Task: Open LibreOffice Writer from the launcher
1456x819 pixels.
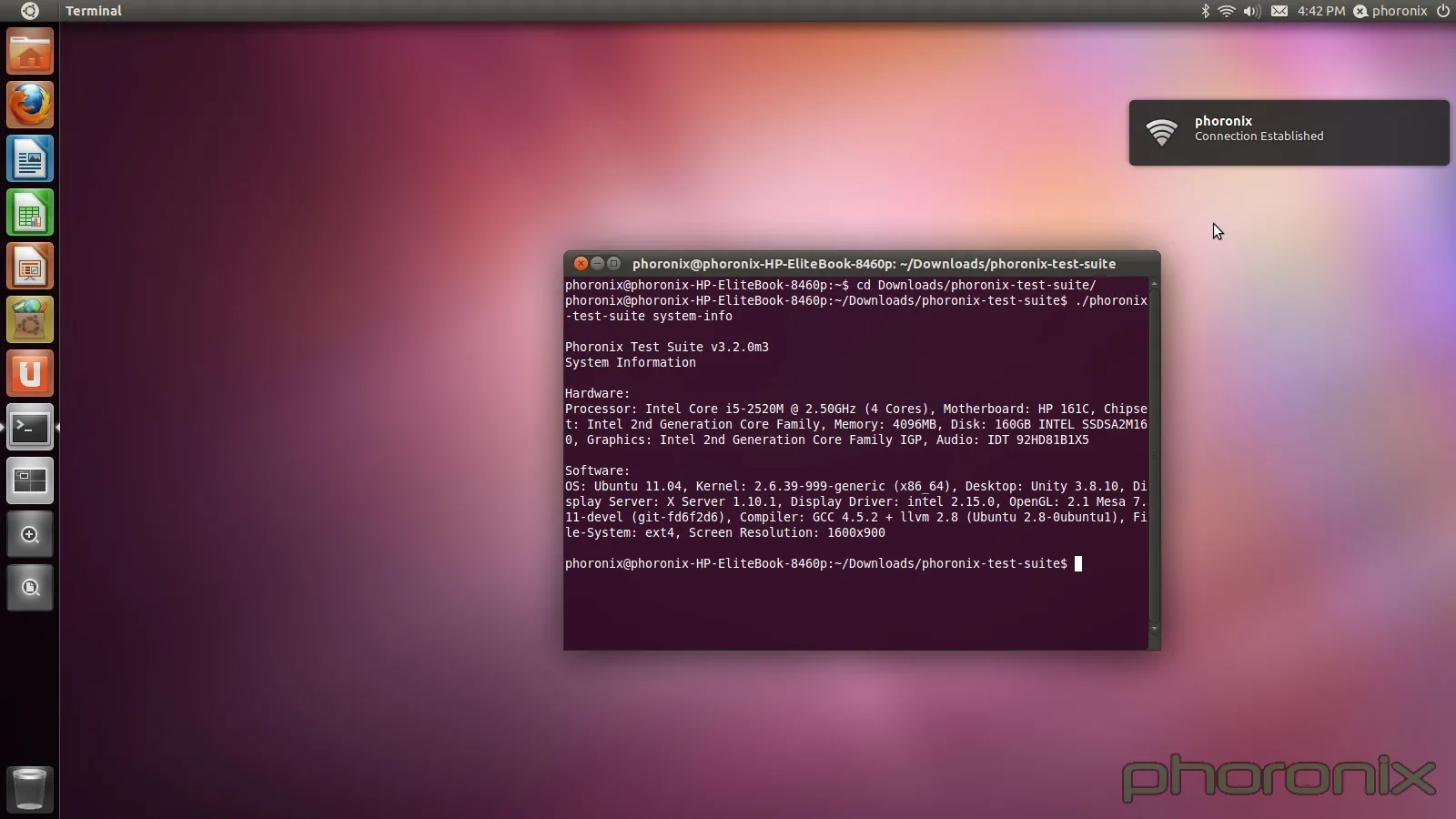Action: (30, 159)
